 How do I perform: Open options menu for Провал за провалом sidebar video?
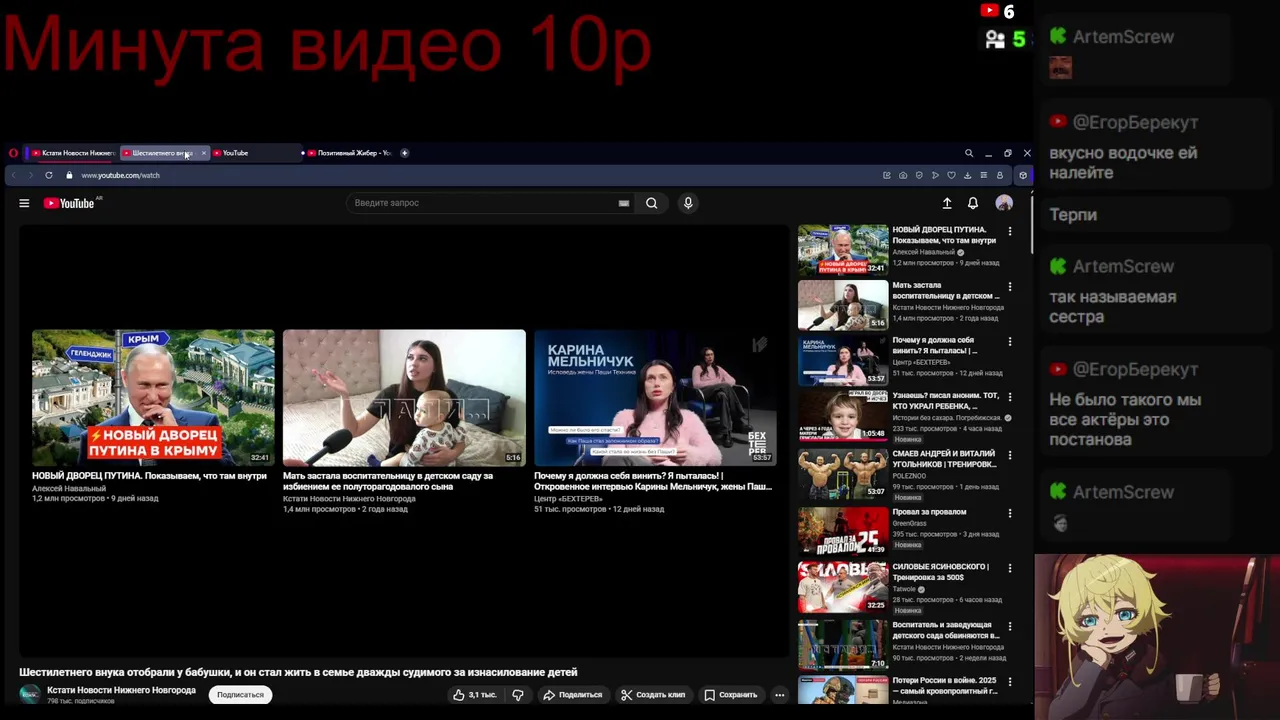coord(1009,513)
